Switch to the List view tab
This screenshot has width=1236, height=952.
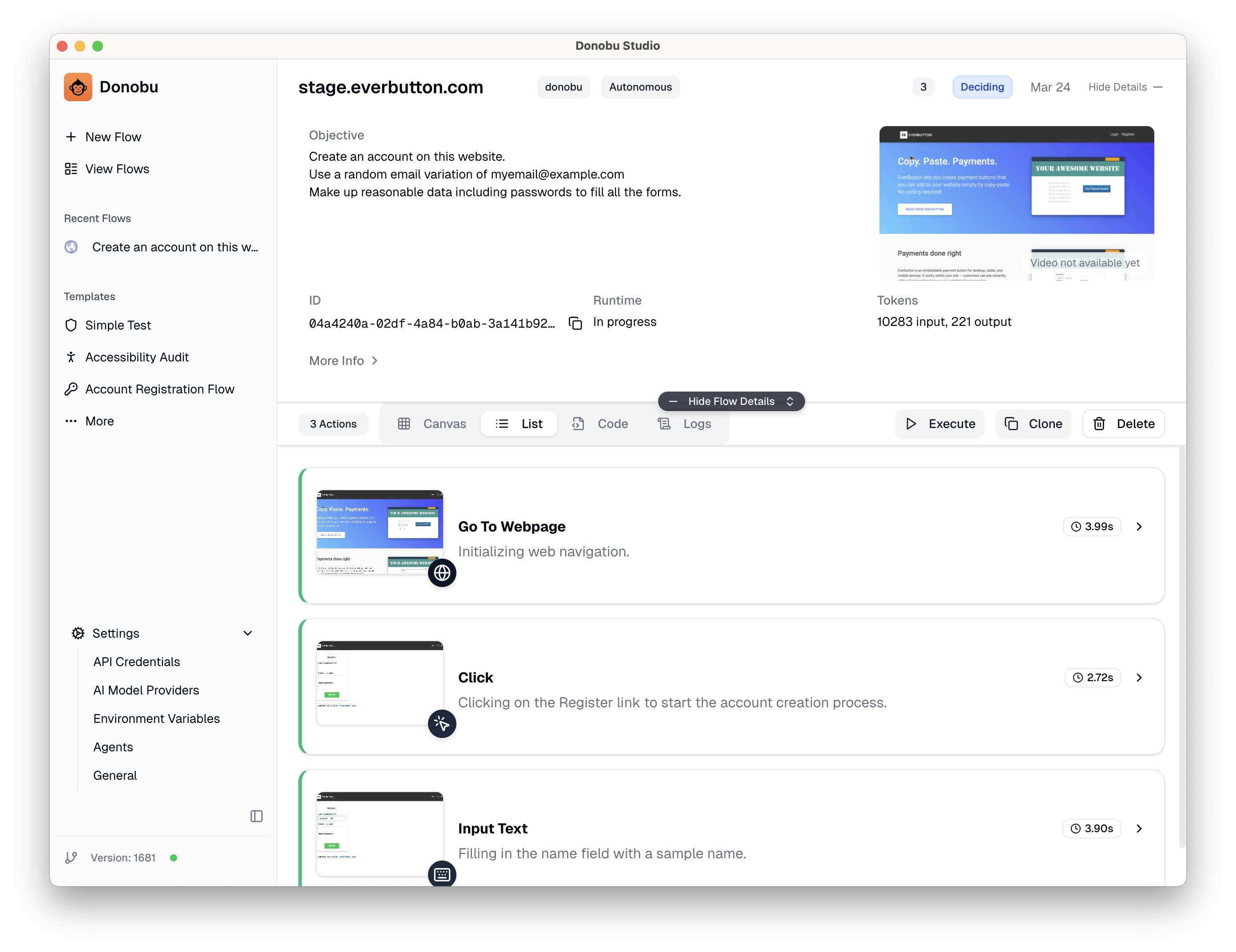point(519,423)
